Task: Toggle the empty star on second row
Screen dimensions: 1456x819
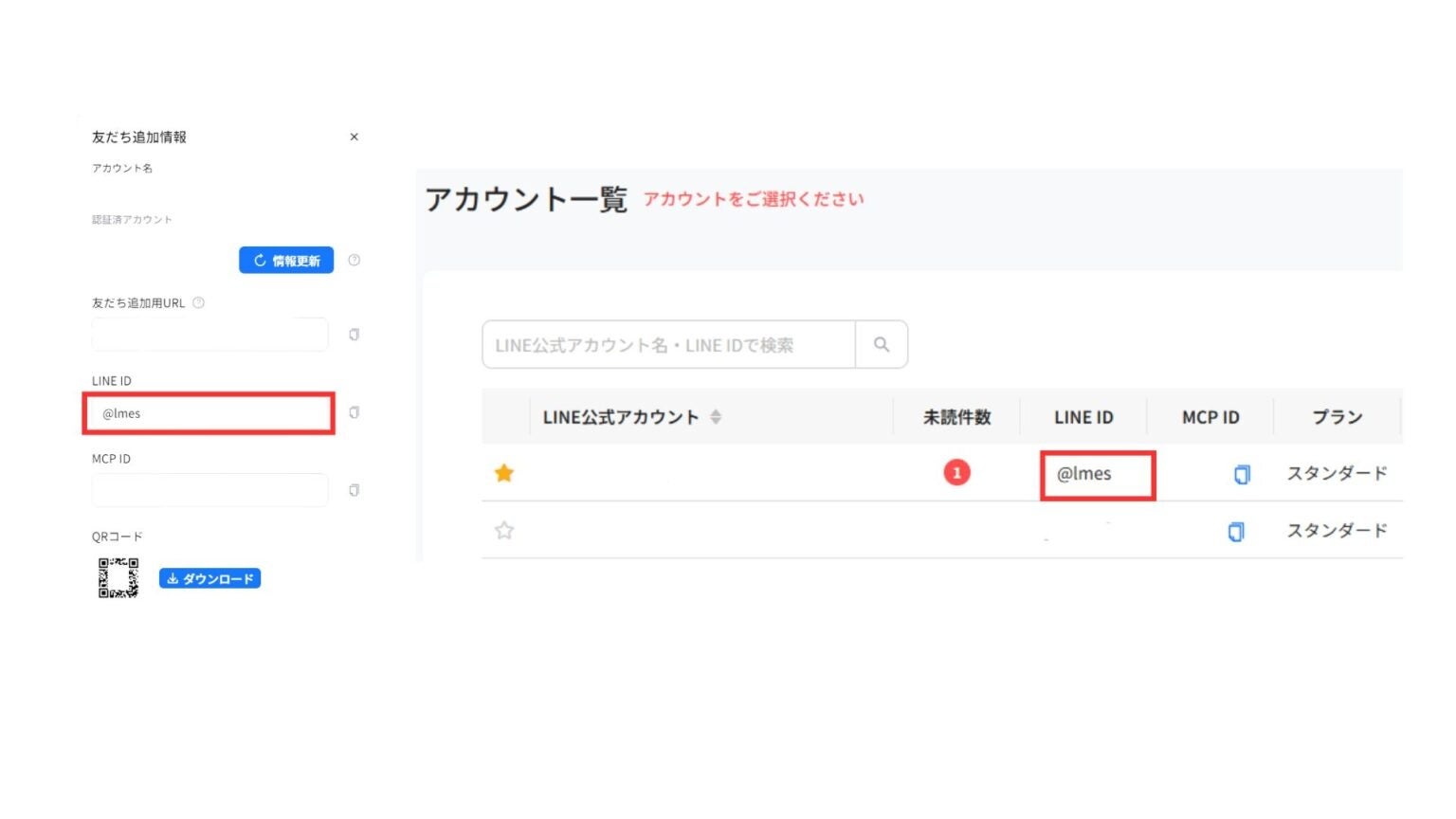Action: [504, 530]
